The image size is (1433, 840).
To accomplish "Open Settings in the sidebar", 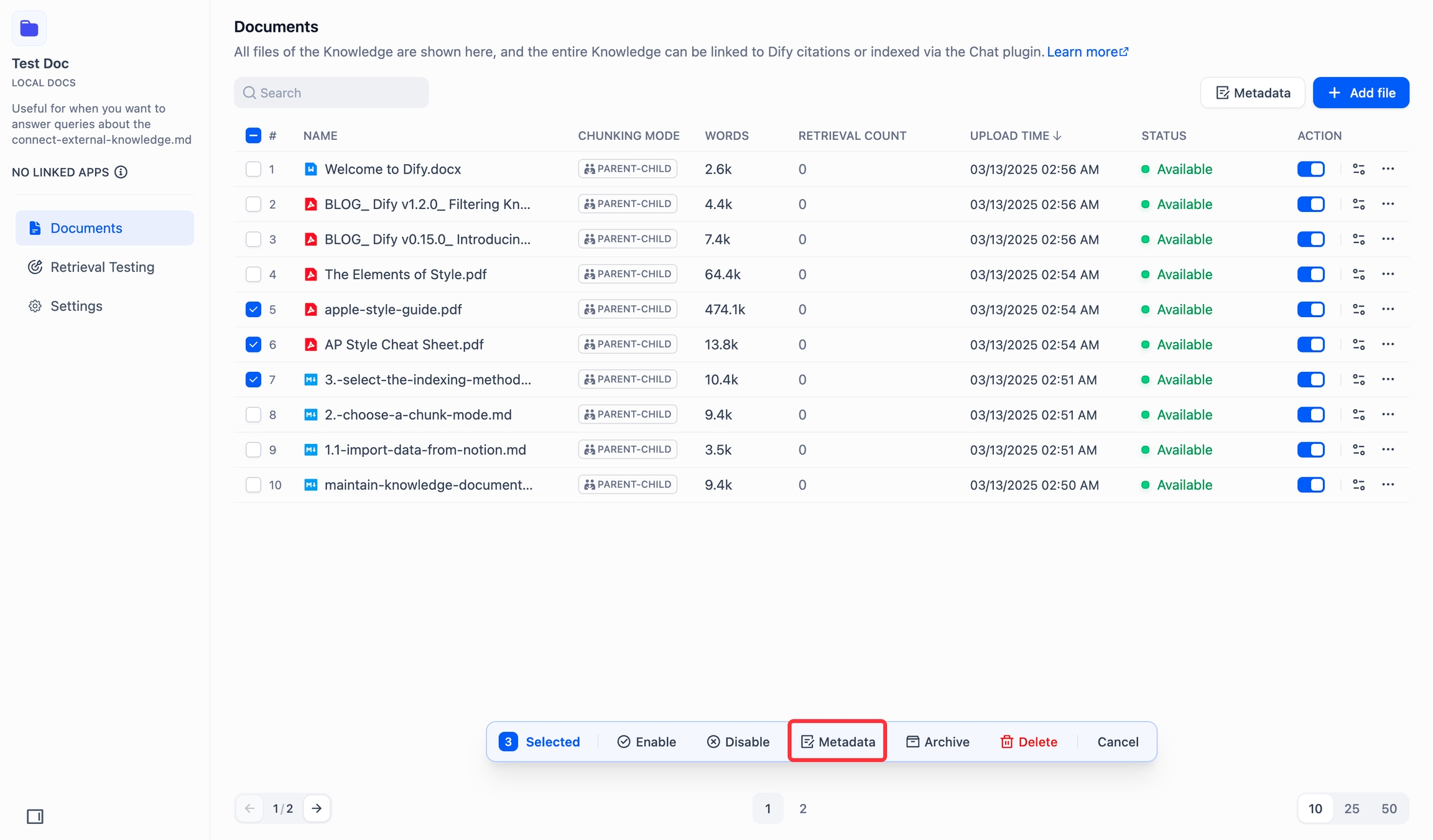I will coord(76,306).
